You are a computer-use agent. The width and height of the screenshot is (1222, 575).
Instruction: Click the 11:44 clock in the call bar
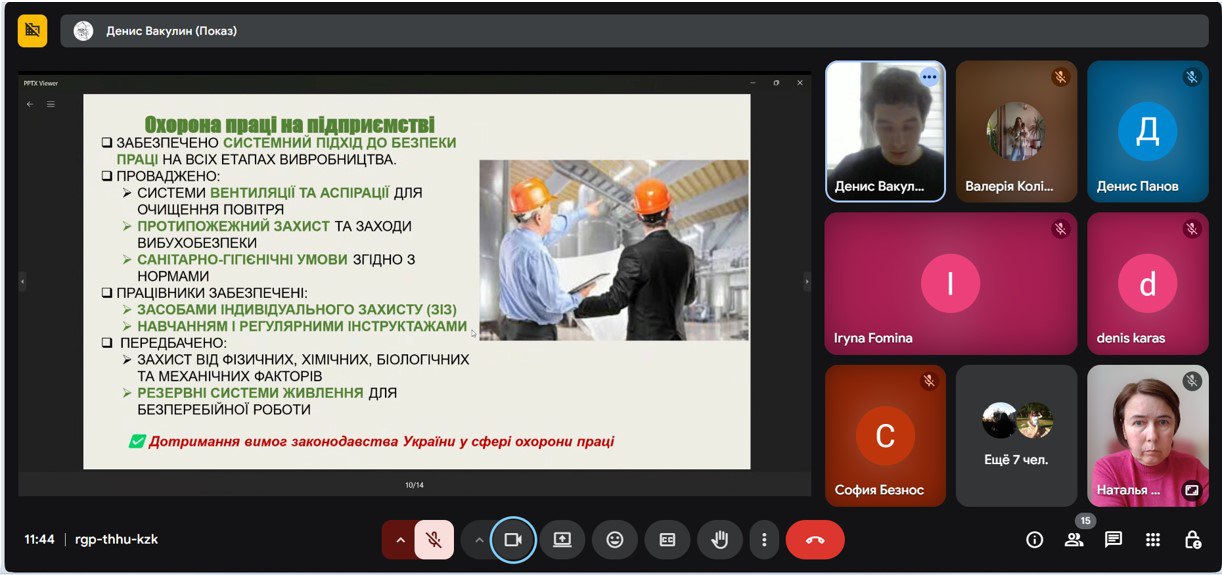click(x=39, y=539)
